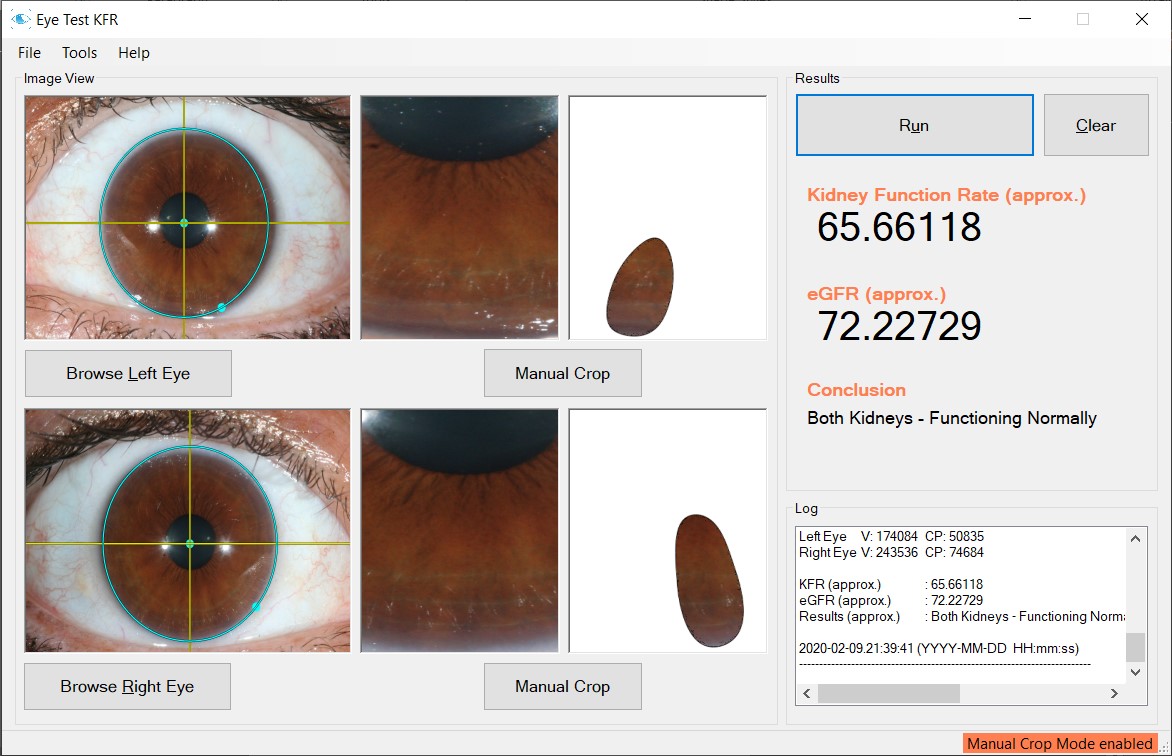1172x756 pixels.
Task: Click the conclusion text 'Both Kidneys - Functioning Normally'
Action: [x=952, y=418]
